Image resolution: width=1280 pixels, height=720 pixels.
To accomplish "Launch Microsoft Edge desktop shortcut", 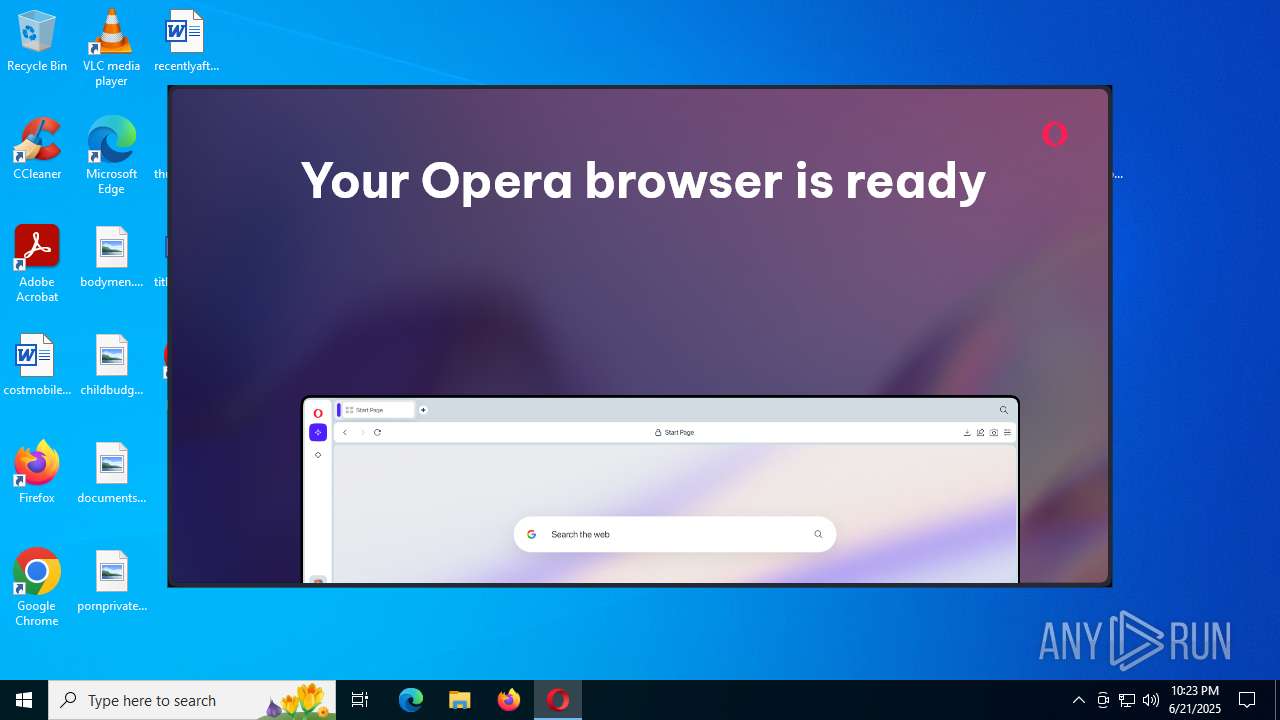I will 111,156.
